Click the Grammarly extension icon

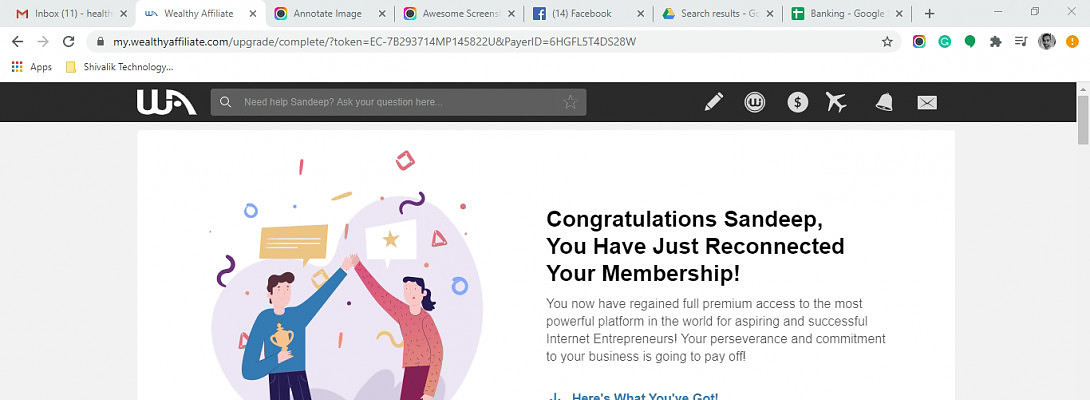tap(944, 42)
